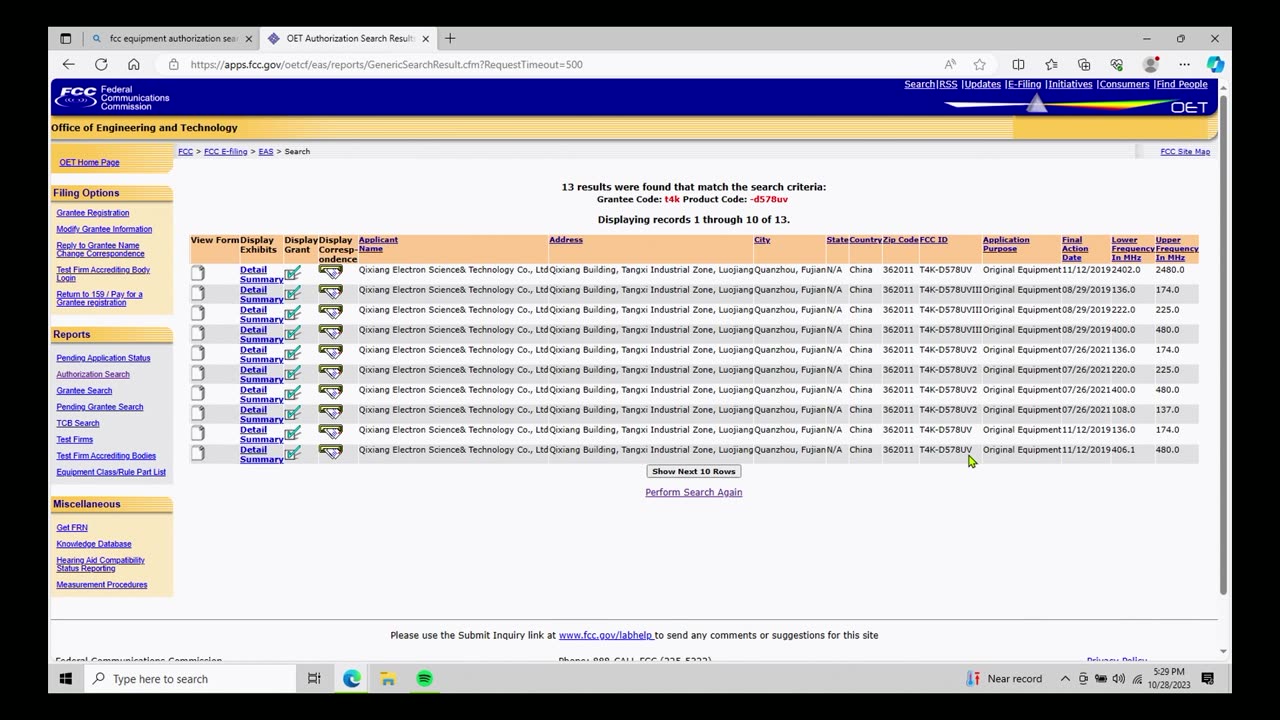Click the browser address bar URL
This screenshot has height=720, width=1280.
coord(386,64)
